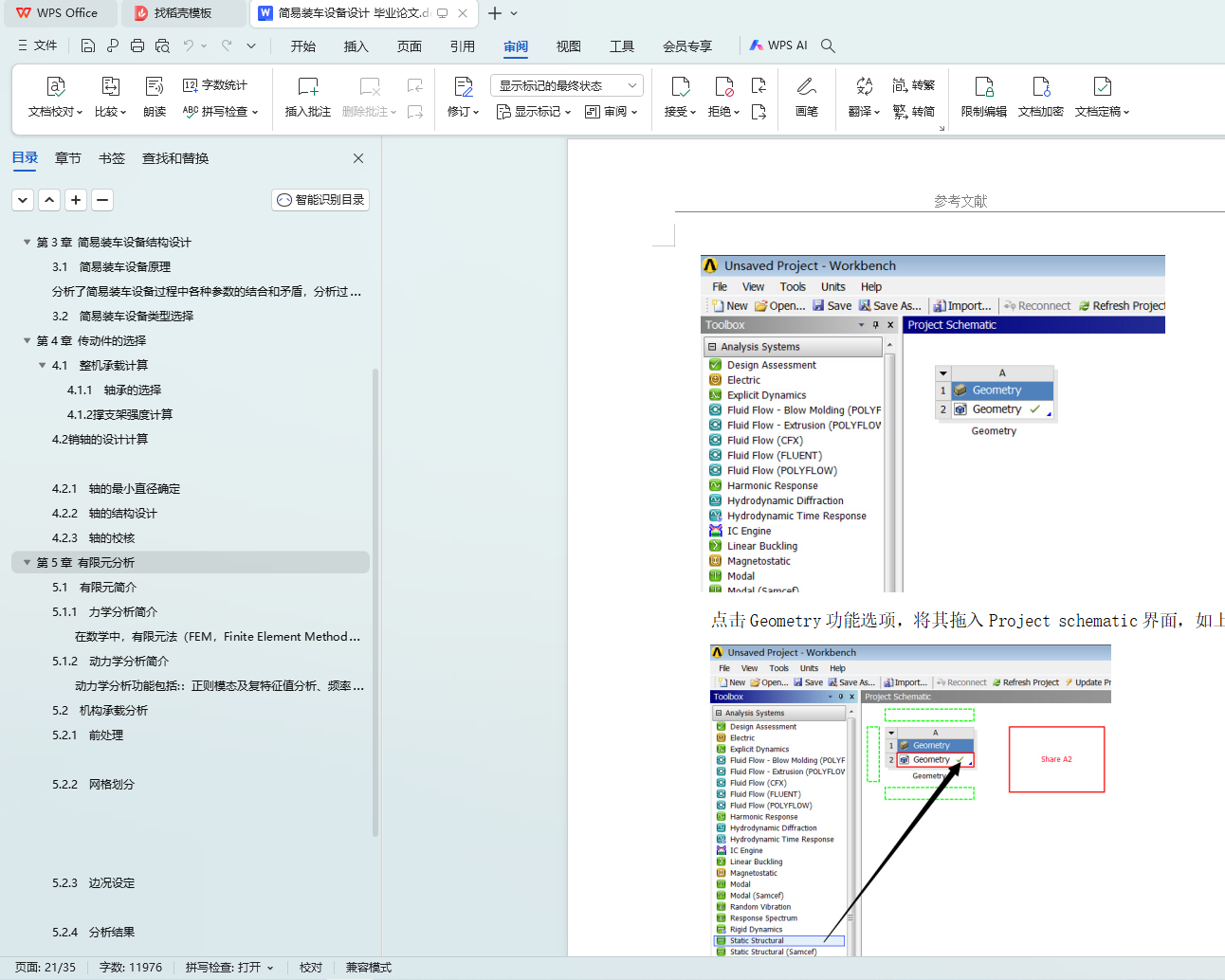1225x980 pixels.
Task: Close the 简易装车设备设计 document tab
Action: (x=463, y=13)
